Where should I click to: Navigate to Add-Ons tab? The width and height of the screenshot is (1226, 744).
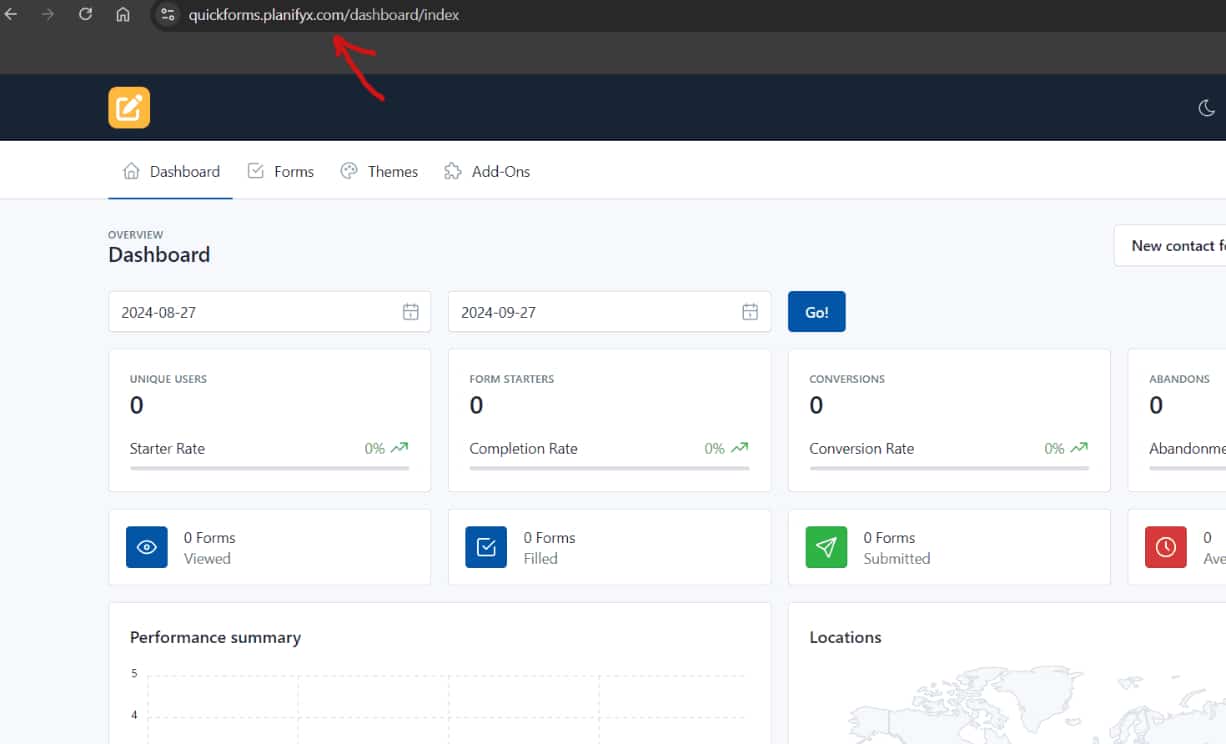487,172
